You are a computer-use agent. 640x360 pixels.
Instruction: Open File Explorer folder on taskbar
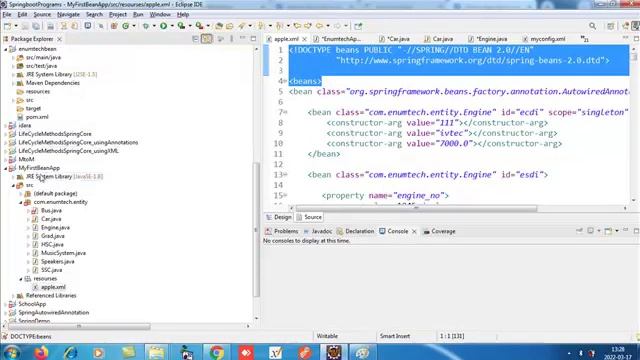click(157, 352)
